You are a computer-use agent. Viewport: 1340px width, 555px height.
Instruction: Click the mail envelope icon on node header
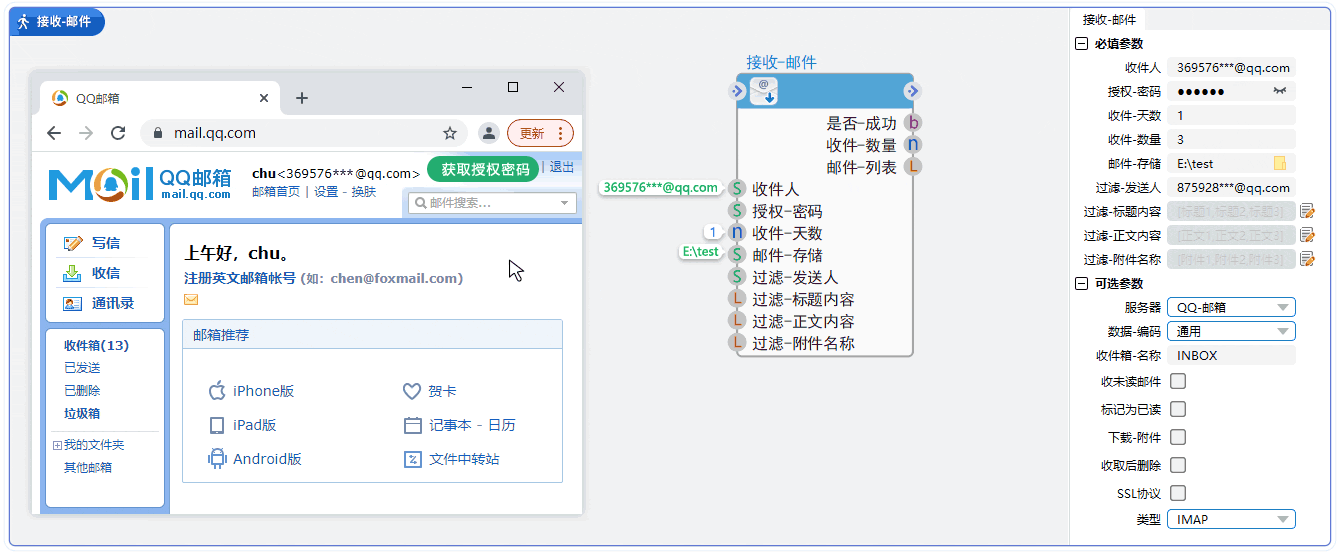[764, 91]
